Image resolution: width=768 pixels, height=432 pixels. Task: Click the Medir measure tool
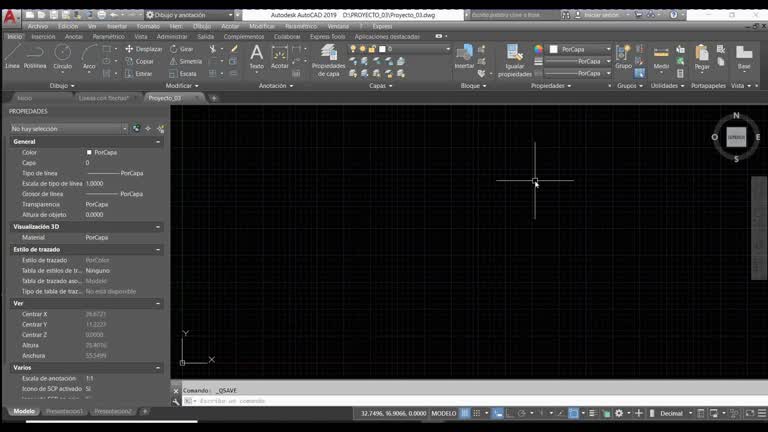pyautogui.click(x=661, y=57)
